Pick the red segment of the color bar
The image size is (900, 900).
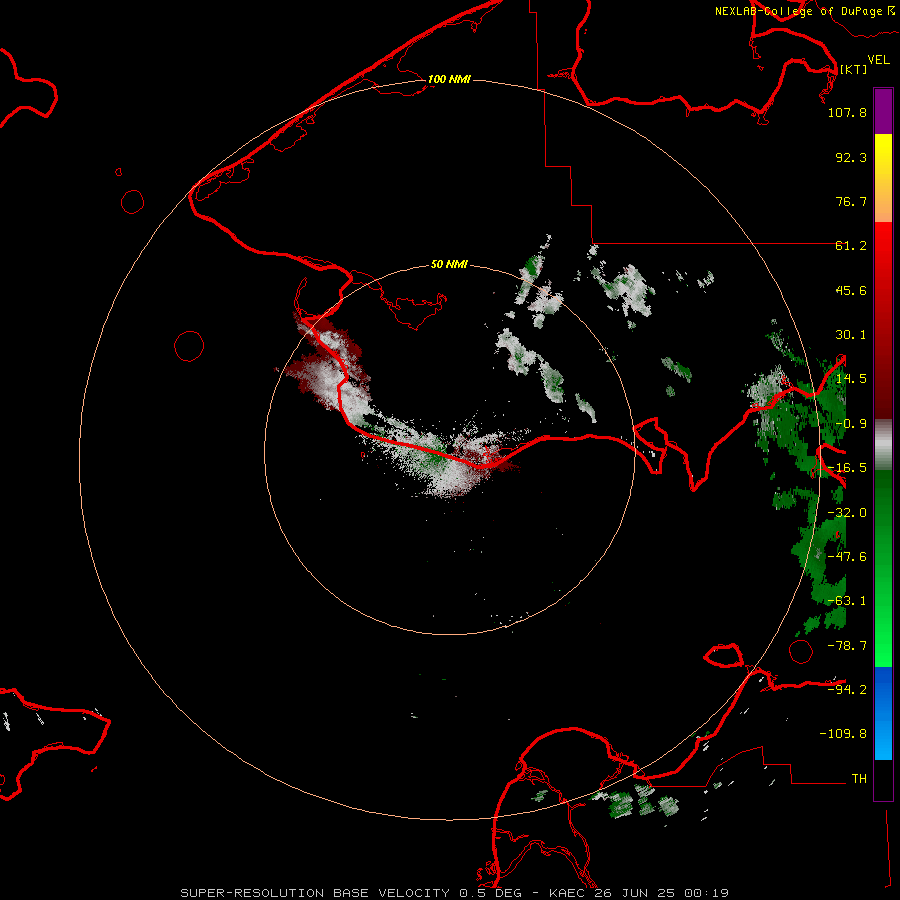(883, 320)
